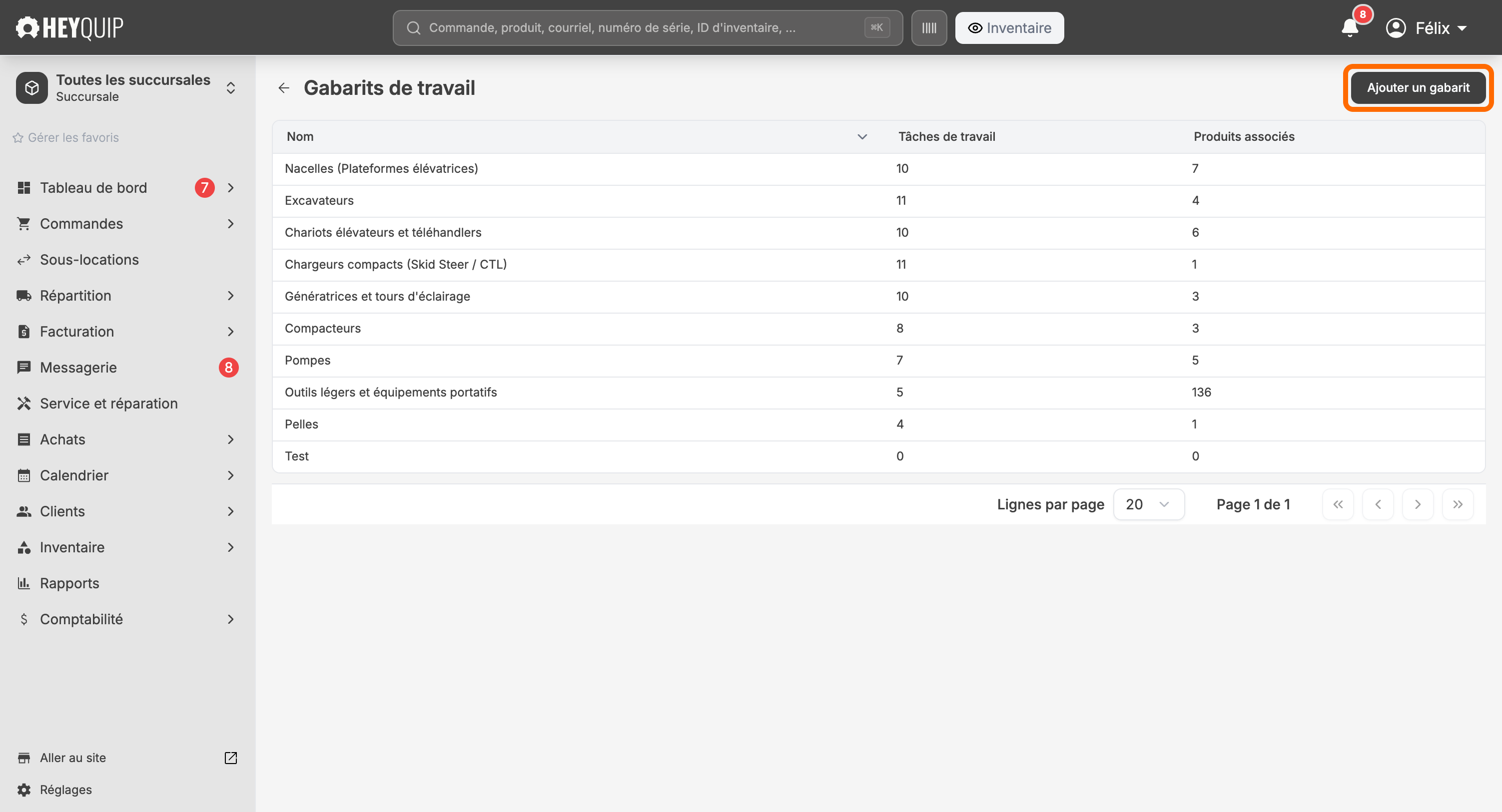Click Ajouter un gabarit button
This screenshot has height=812, width=1502.
point(1418,87)
